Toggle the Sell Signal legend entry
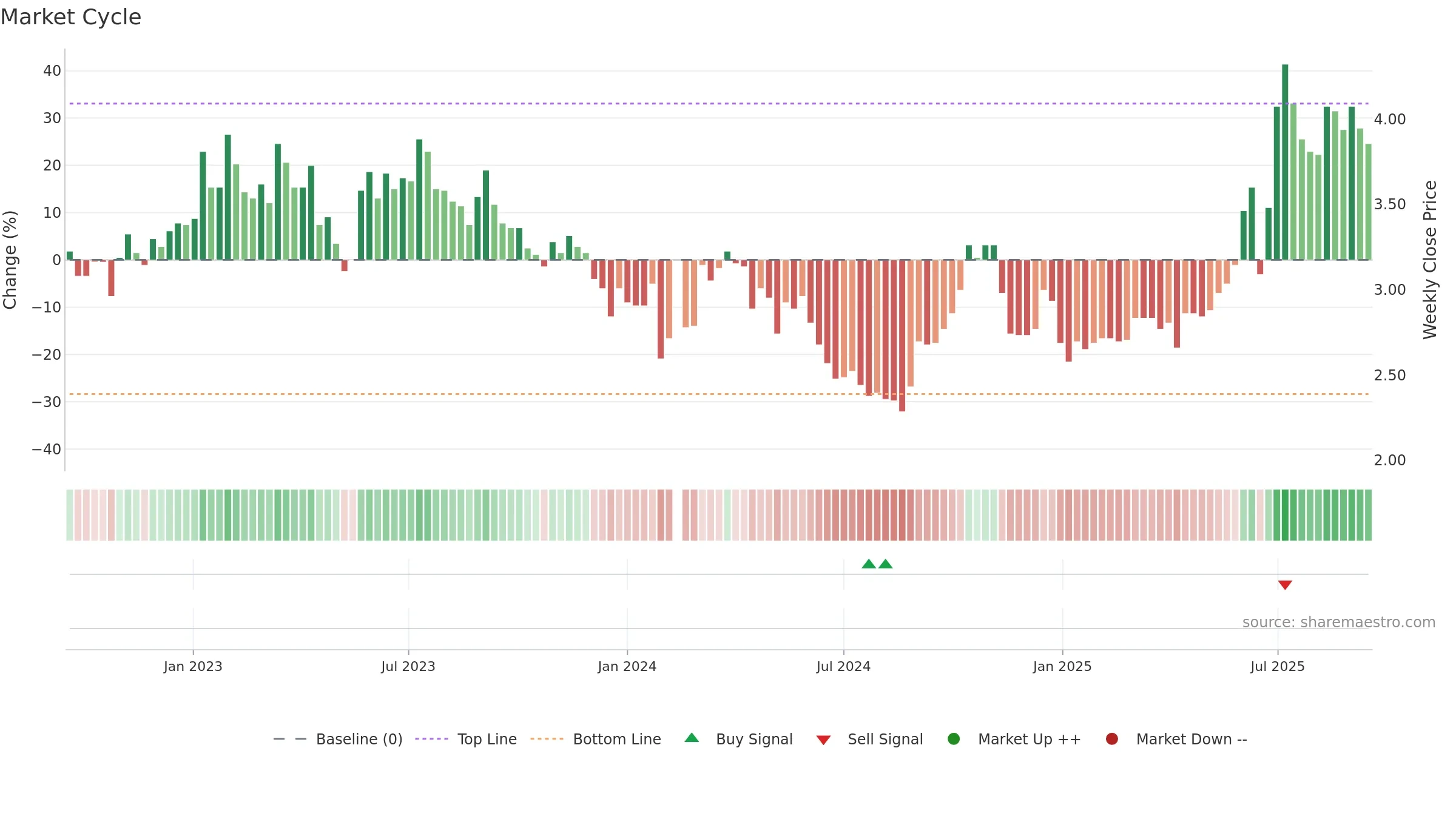The height and width of the screenshot is (819, 1456). (x=869, y=739)
